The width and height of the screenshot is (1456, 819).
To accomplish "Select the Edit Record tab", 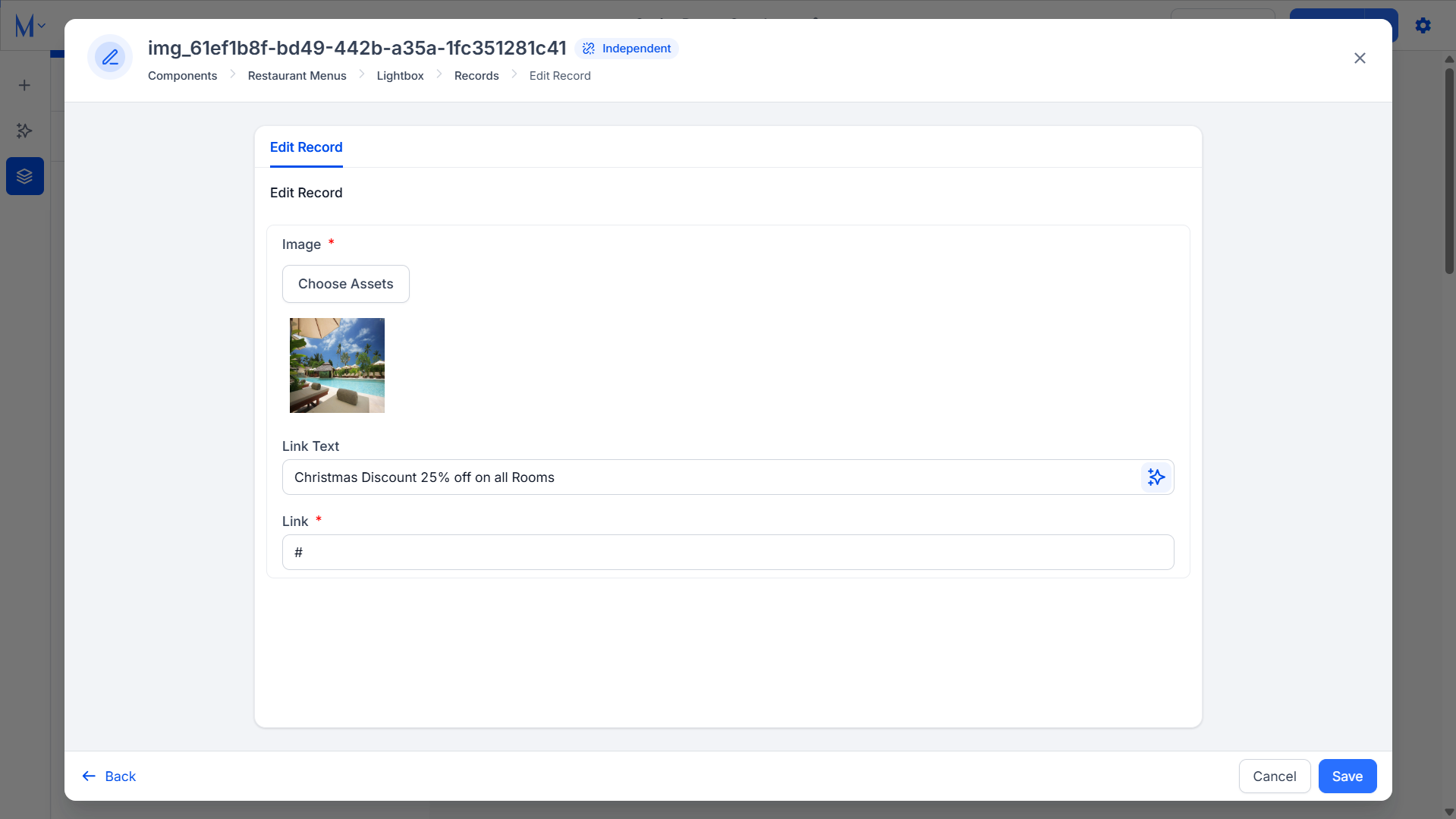I will click(307, 147).
